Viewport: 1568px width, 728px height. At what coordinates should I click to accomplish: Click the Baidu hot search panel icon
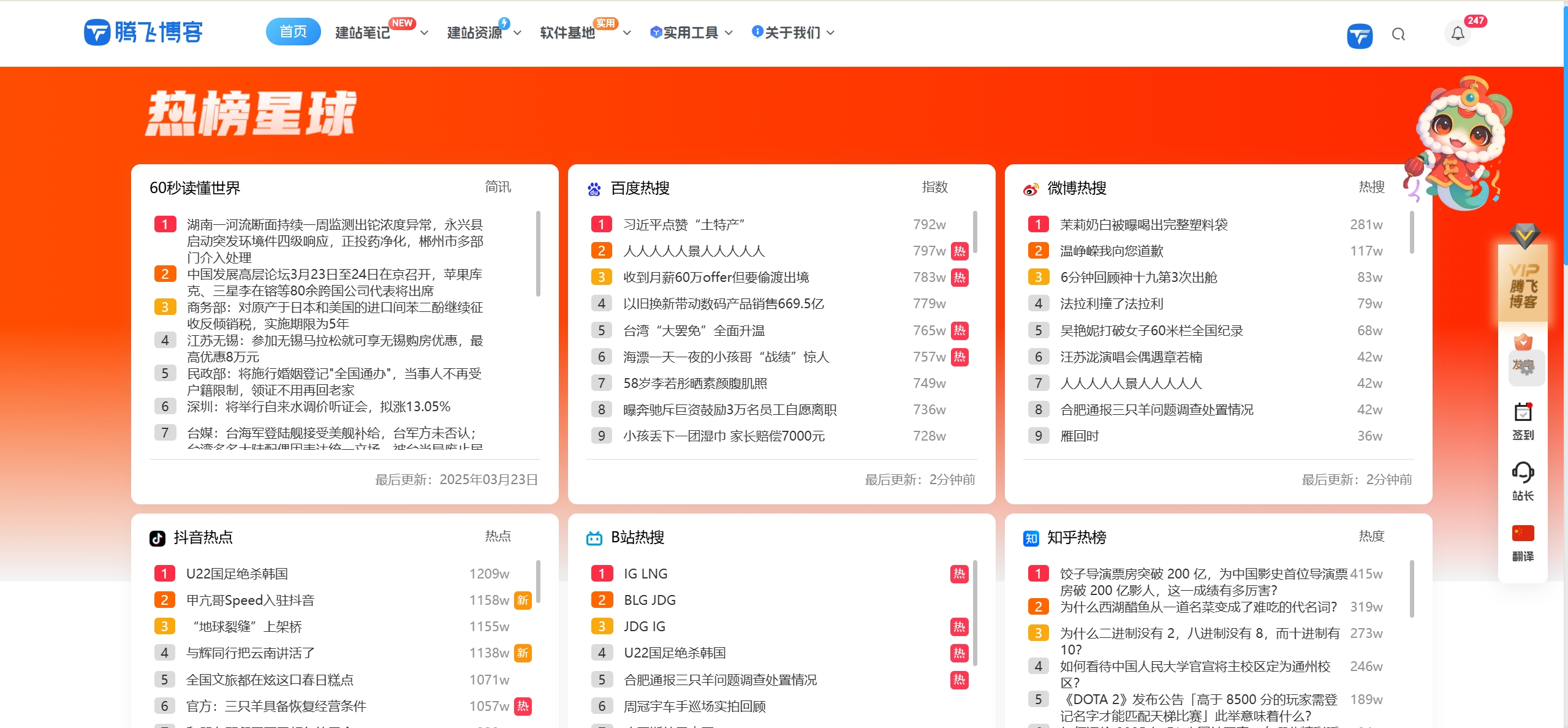click(594, 189)
